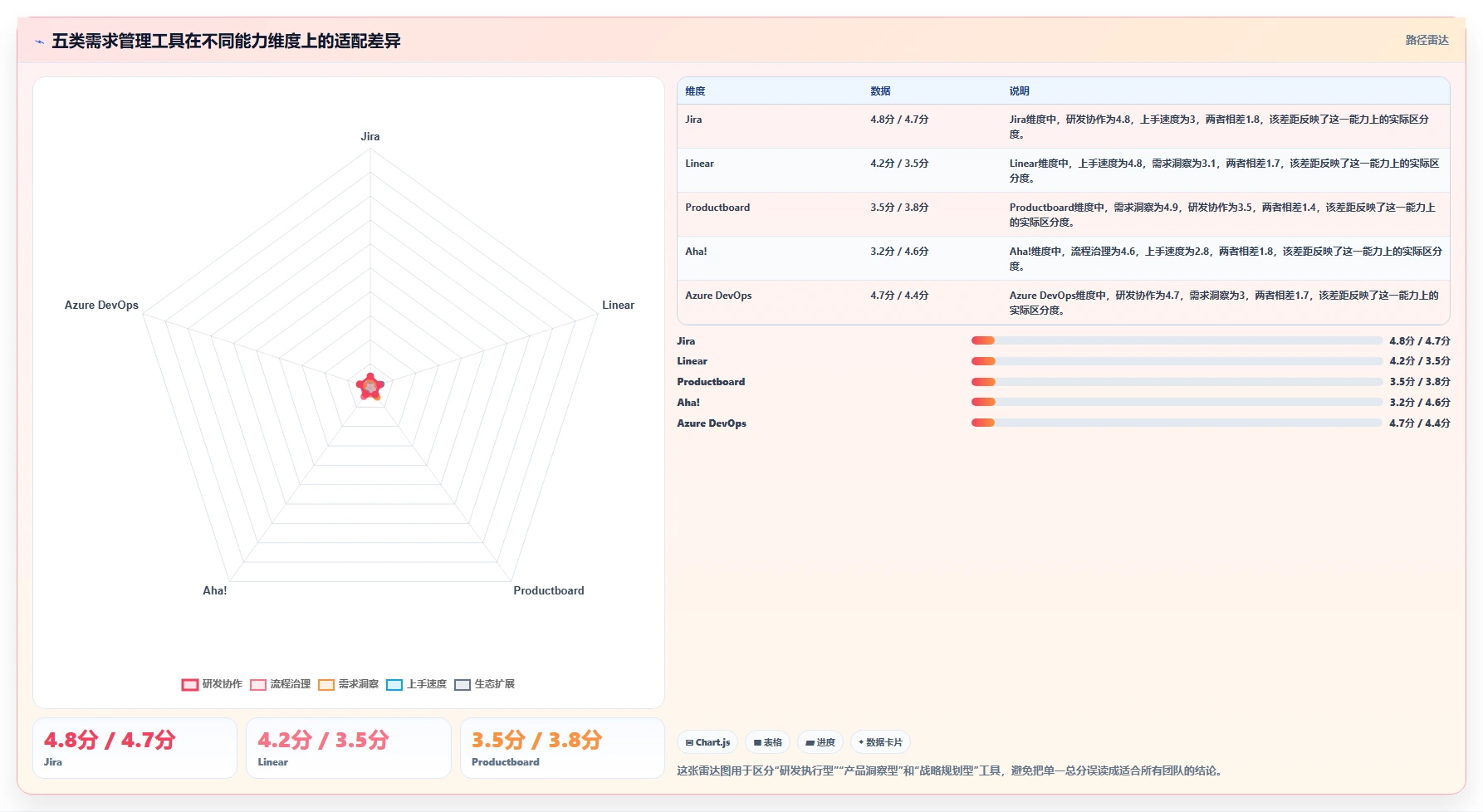Toggle the 生态扩展 legend series
Image resolution: width=1483 pixels, height=812 pixels.
[x=484, y=684]
